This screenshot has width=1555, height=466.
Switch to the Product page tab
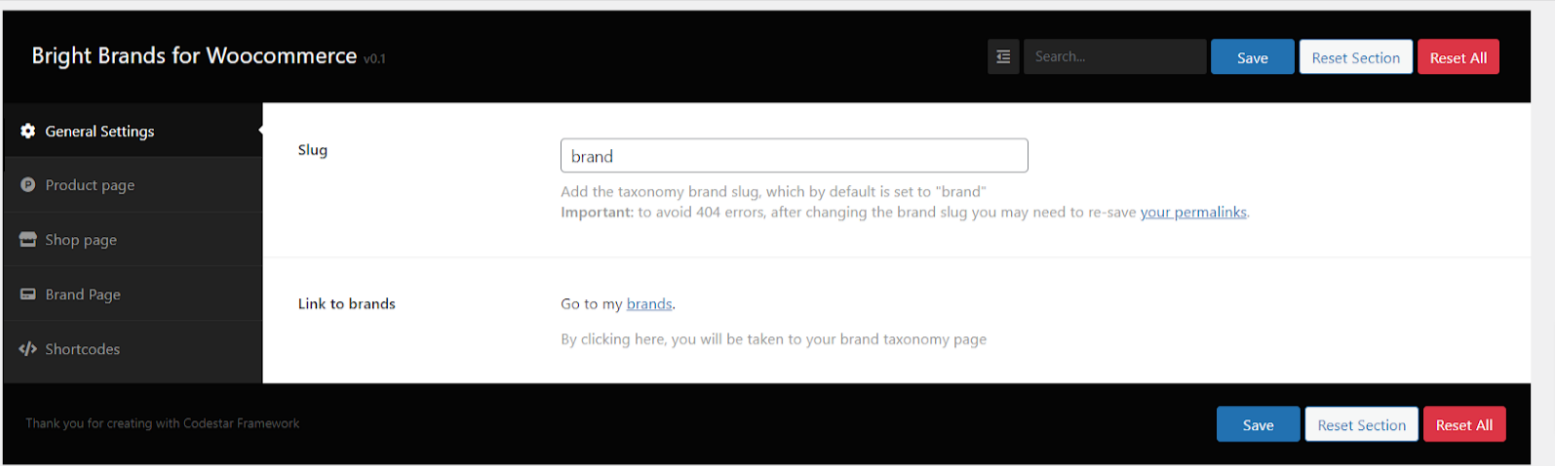[x=132, y=185]
